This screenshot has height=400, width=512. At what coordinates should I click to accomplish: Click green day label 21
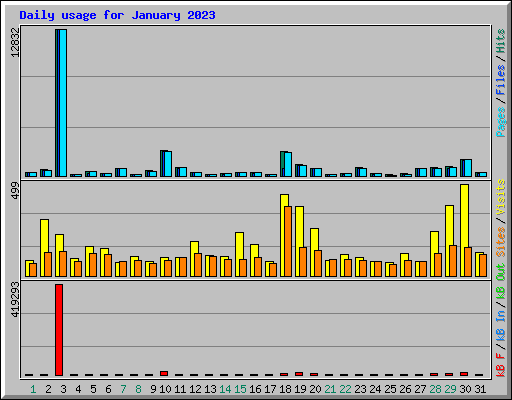(x=330, y=389)
